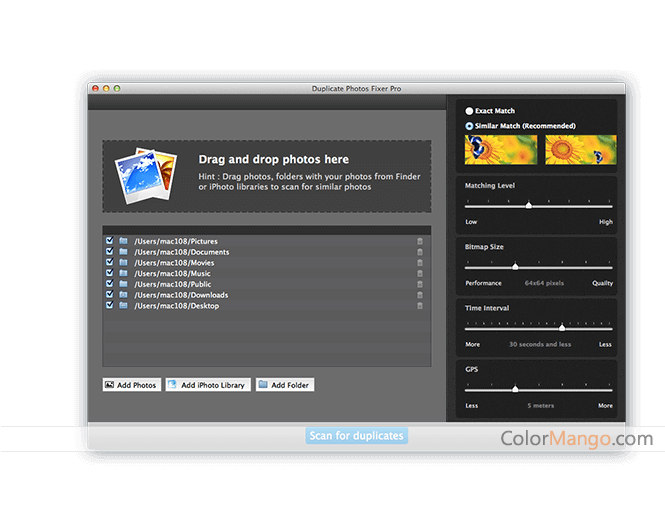This screenshot has width=665, height=523.
Task: Click trash icon for Movies folder
Action: pyautogui.click(x=420, y=263)
